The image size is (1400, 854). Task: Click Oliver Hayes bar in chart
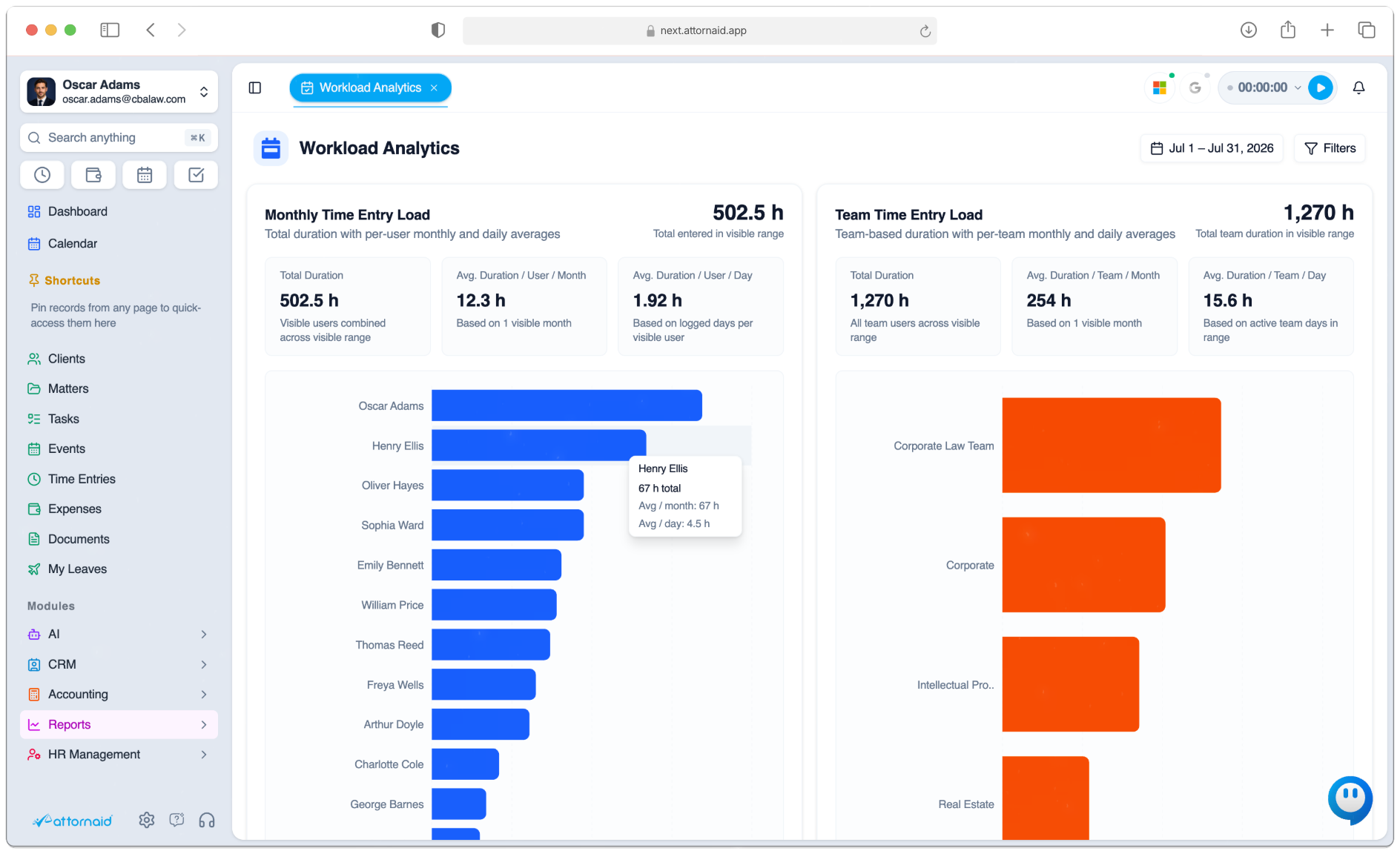click(507, 485)
